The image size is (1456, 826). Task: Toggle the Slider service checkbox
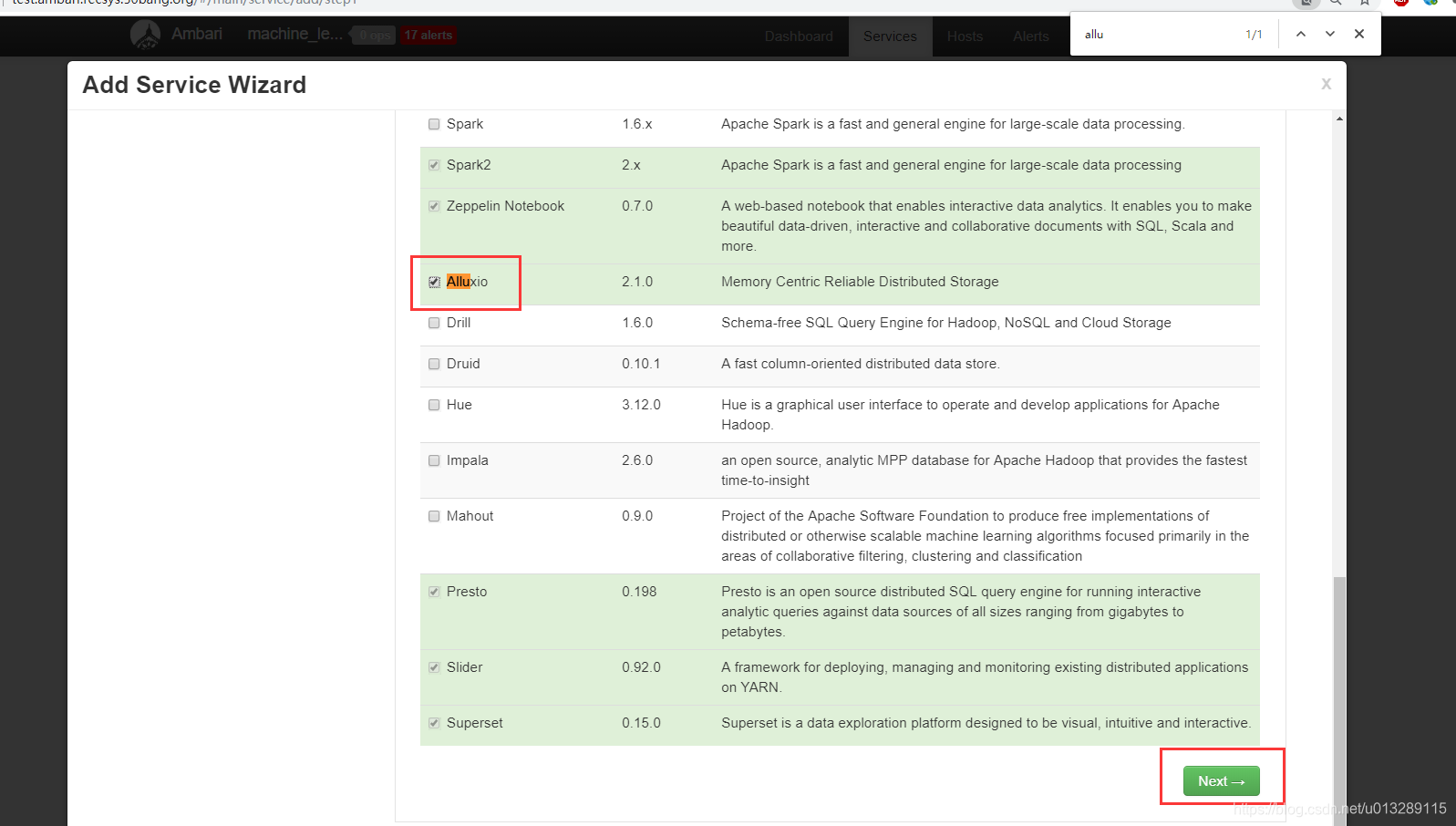434,667
